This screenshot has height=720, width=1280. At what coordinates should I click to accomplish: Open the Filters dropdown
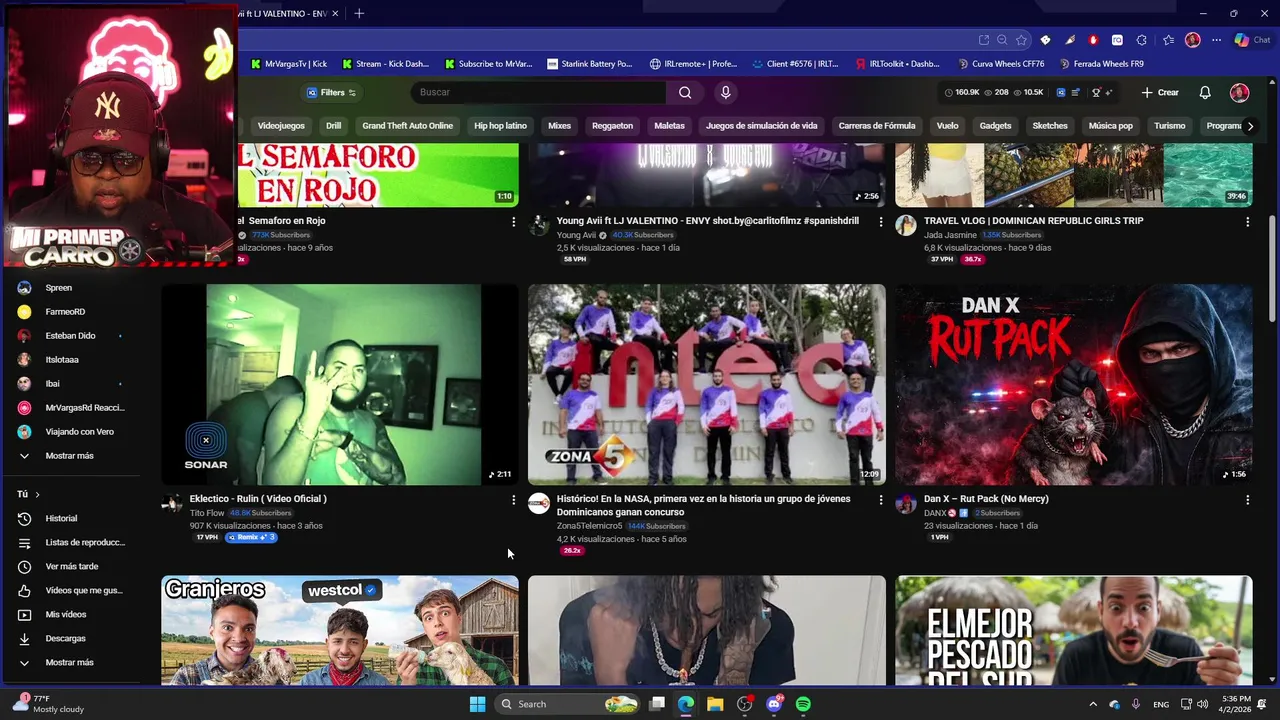pyautogui.click(x=331, y=92)
